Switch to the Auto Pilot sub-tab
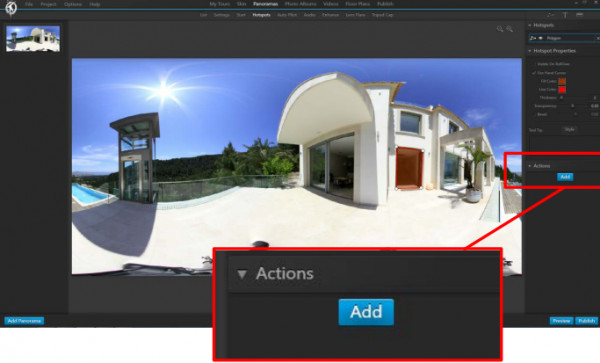 (287, 15)
